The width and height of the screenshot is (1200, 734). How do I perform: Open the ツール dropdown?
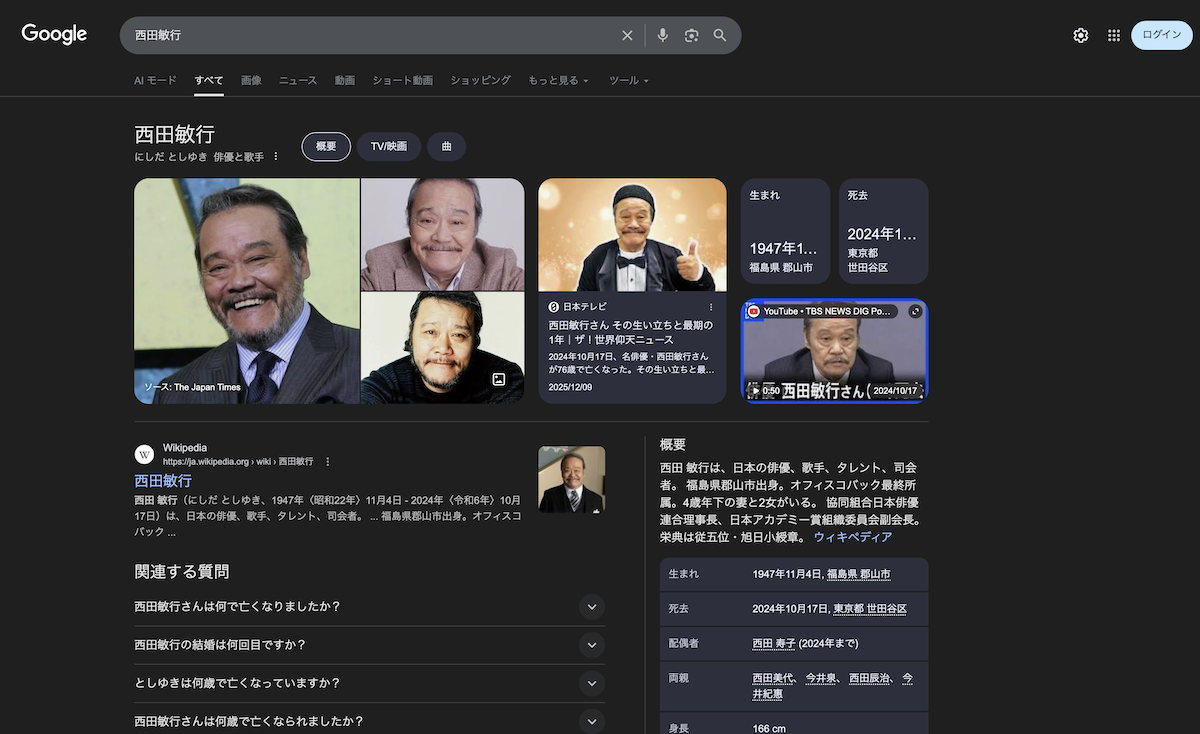pyautogui.click(x=628, y=80)
